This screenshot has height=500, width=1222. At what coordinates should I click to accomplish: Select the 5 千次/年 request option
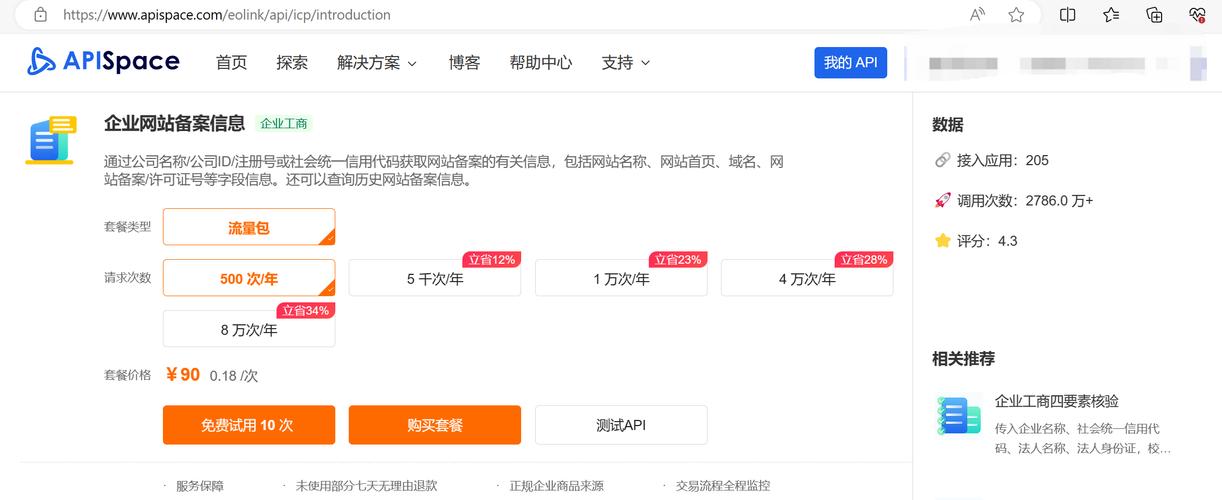click(x=434, y=279)
